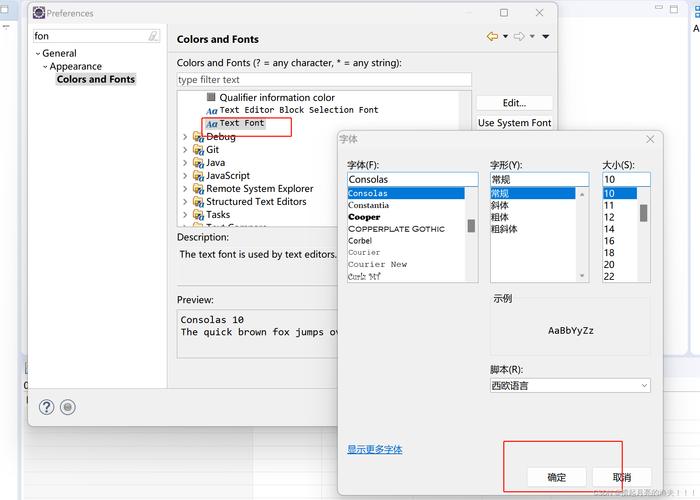Click the 确定 button in font dialog
Image resolution: width=700 pixels, height=500 pixels.
[556, 477]
